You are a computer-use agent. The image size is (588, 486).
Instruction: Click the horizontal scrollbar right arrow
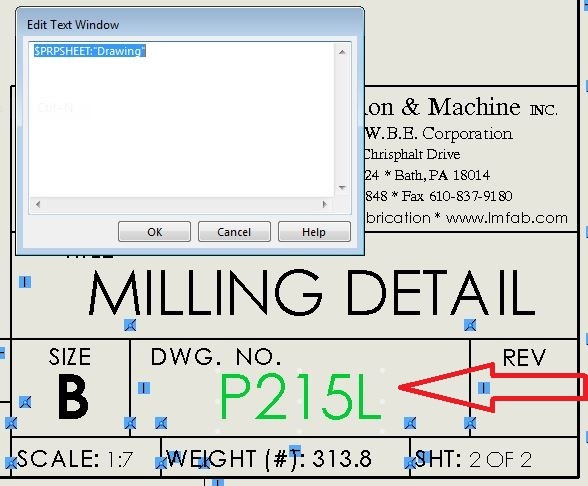click(325, 204)
